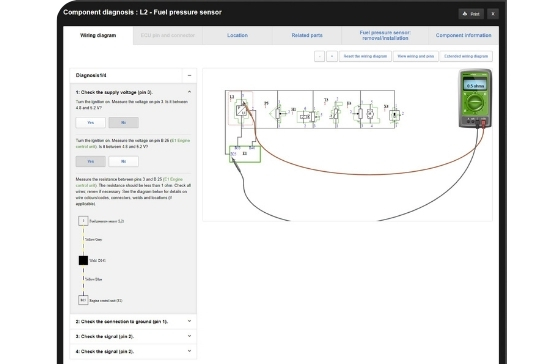Click the T3 component symbol in wiring diagram
Screen dimensions: 544x364
click(335, 113)
